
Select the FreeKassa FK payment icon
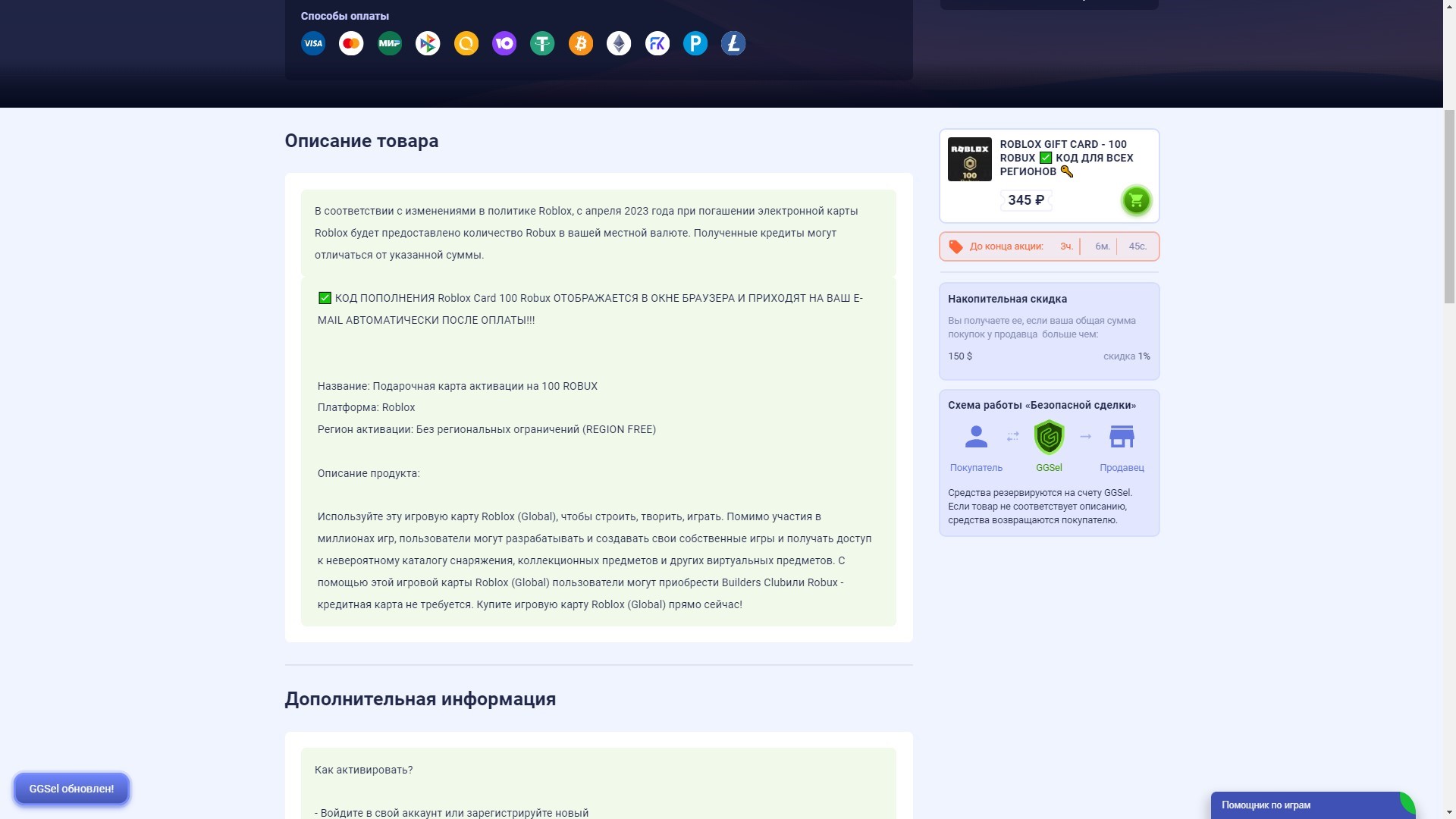point(657,43)
